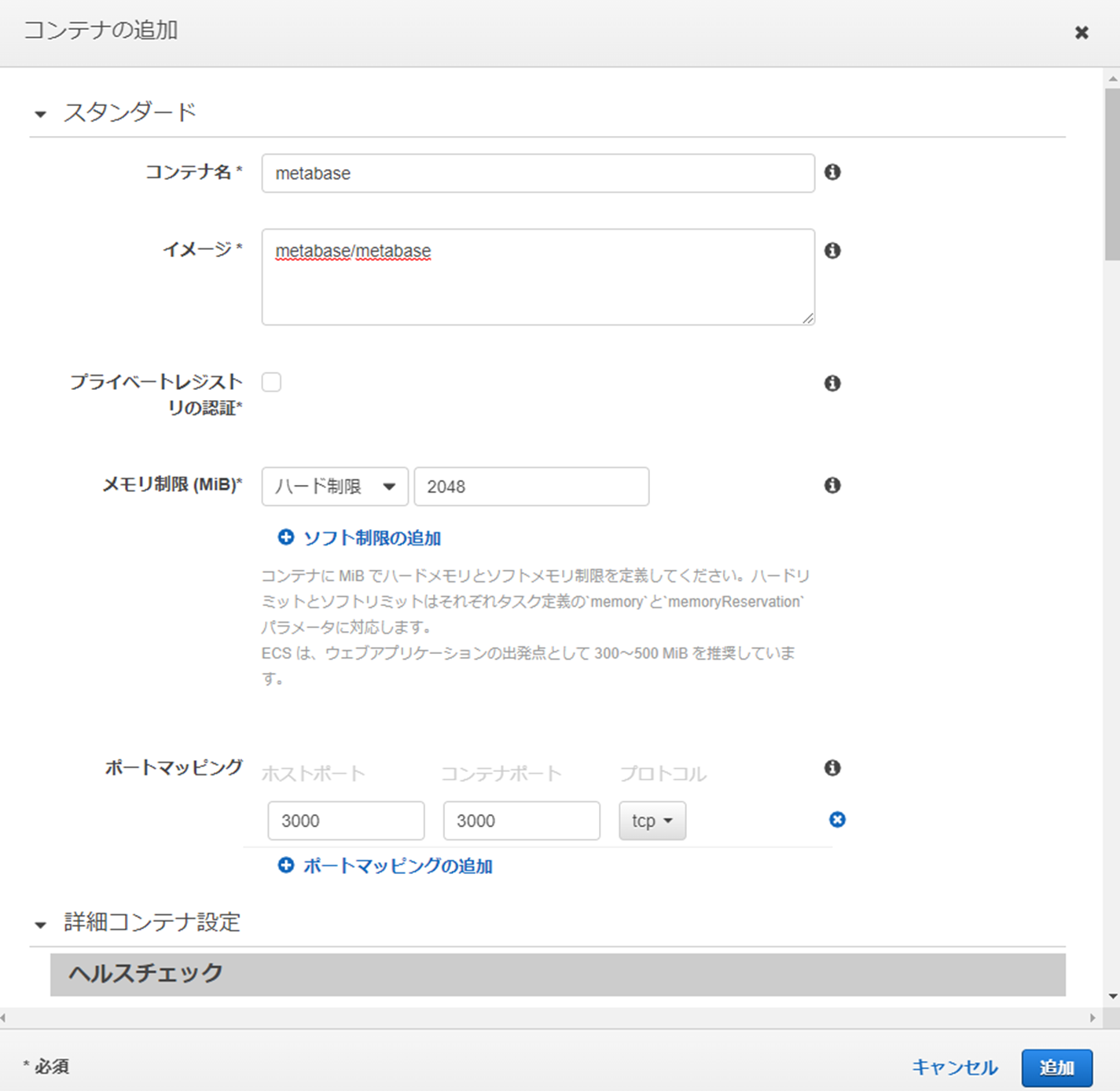Show info for メモリ制限

tap(832, 485)
